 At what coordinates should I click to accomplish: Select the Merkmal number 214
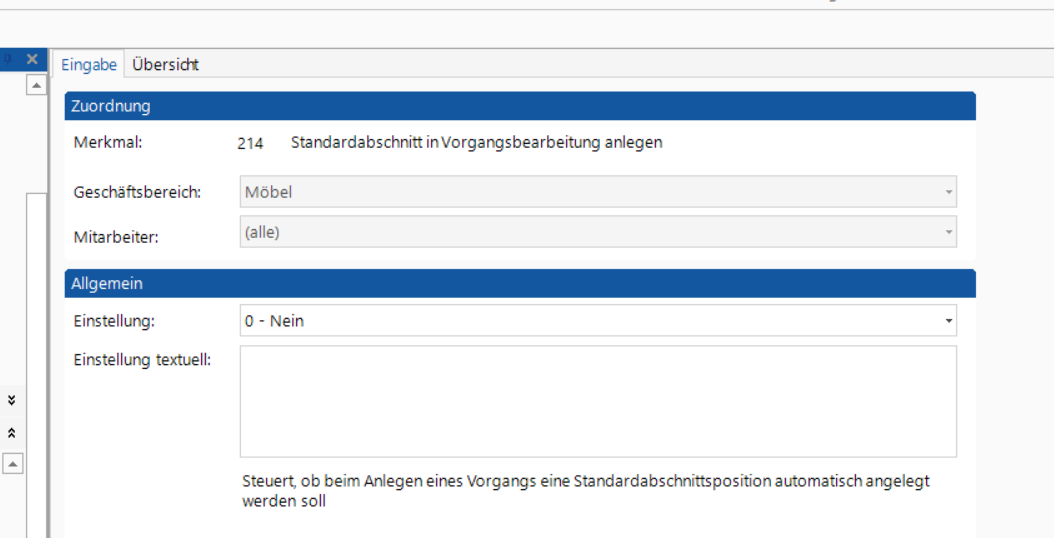click(x=250, y=143)
